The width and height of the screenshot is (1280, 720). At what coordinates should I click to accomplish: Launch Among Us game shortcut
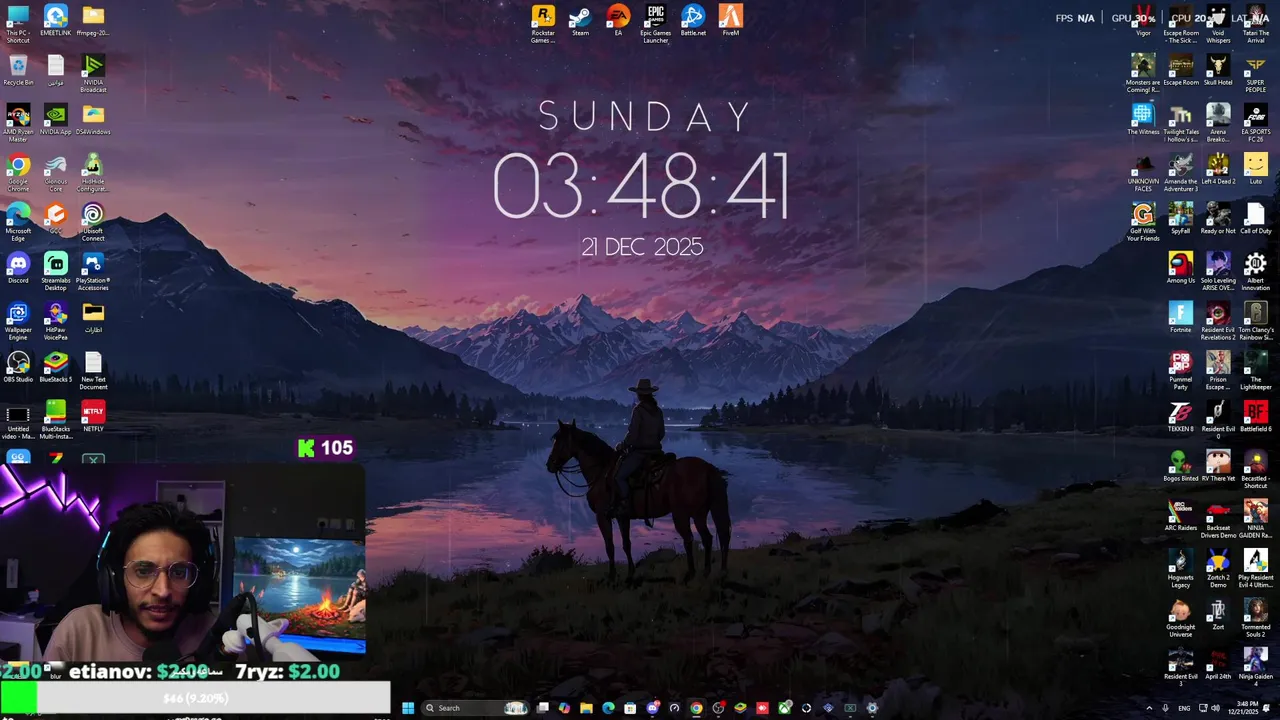[x=1181, y=268]
